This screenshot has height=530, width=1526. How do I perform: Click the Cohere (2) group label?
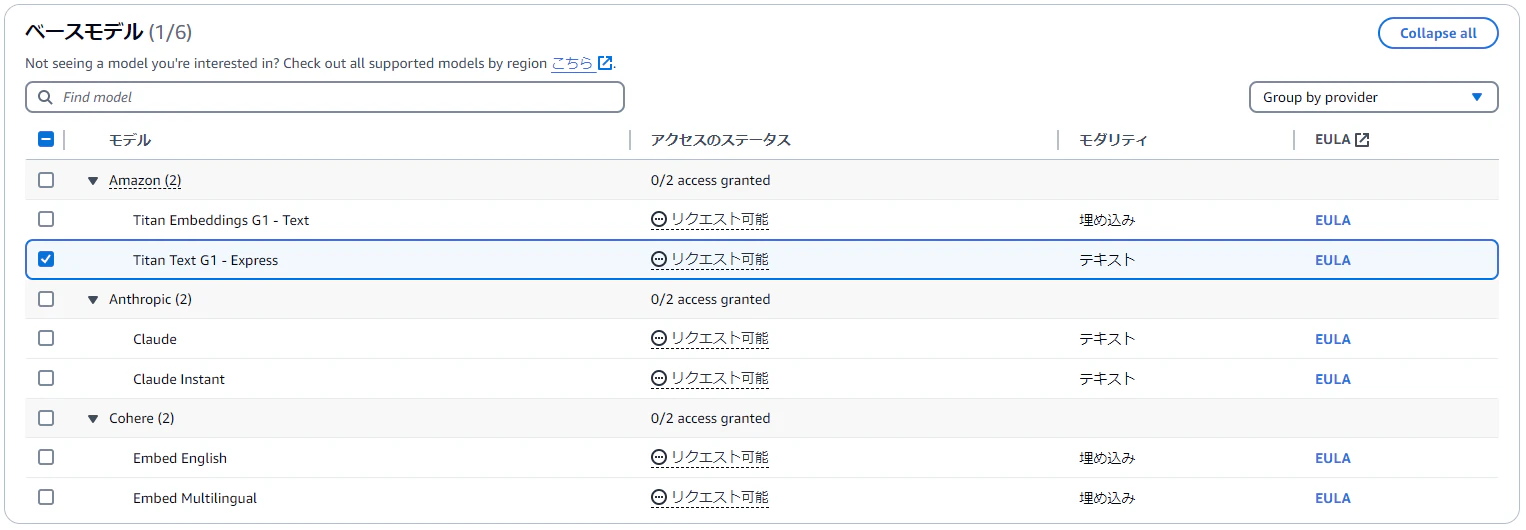pos(141,418)
